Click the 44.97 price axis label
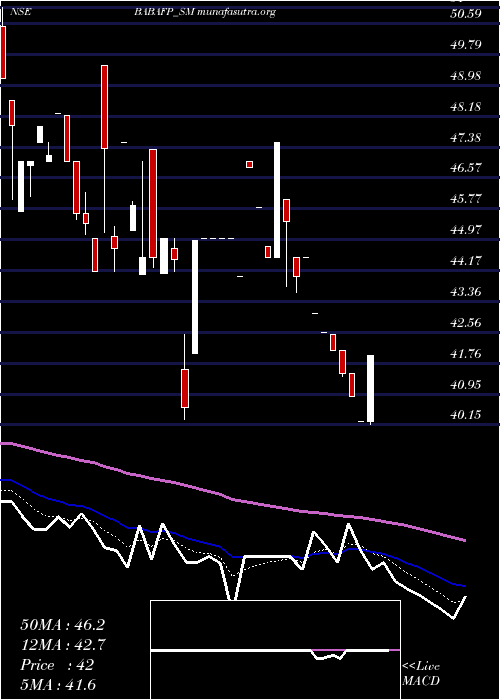The width and height of the screenshot is (500, 700). click(466, 230)
